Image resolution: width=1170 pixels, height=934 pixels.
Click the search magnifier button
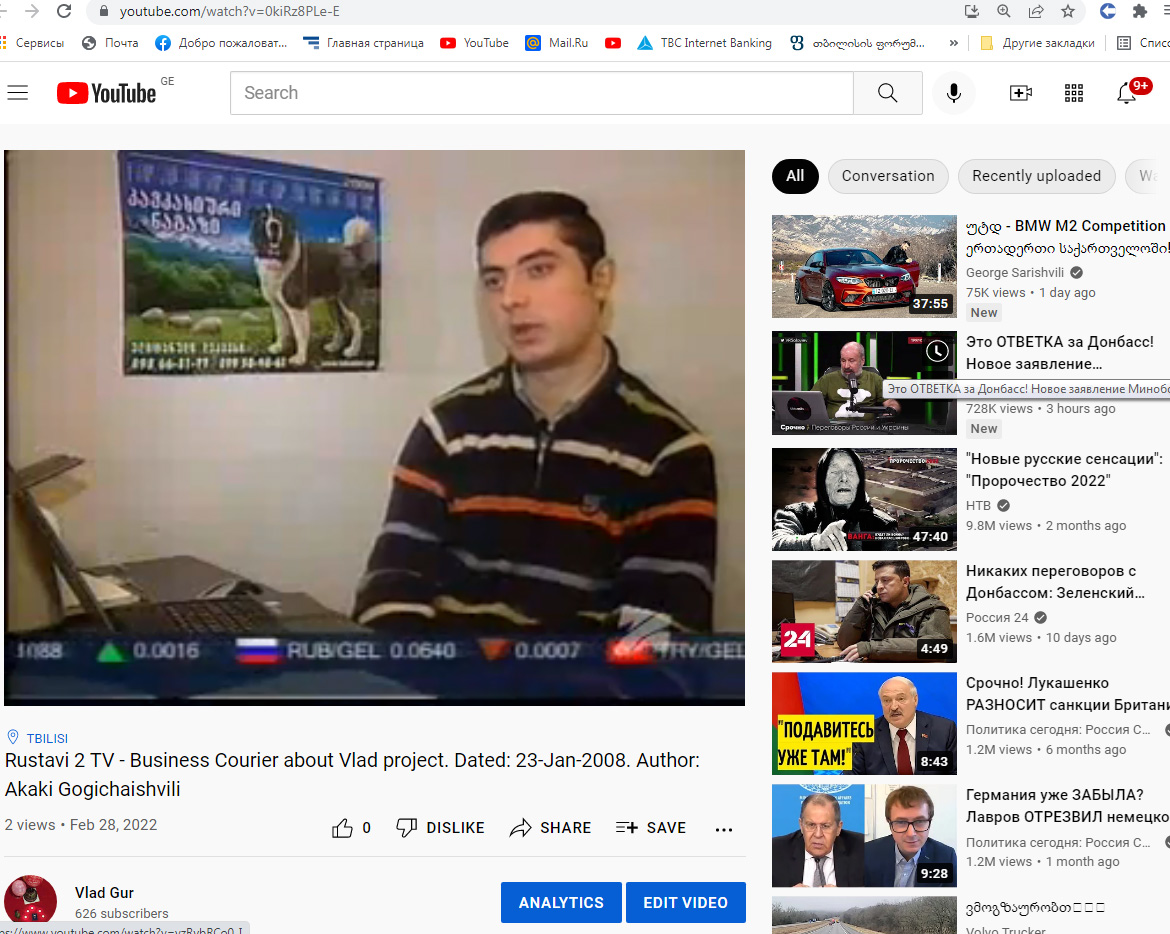coord(887,93)
